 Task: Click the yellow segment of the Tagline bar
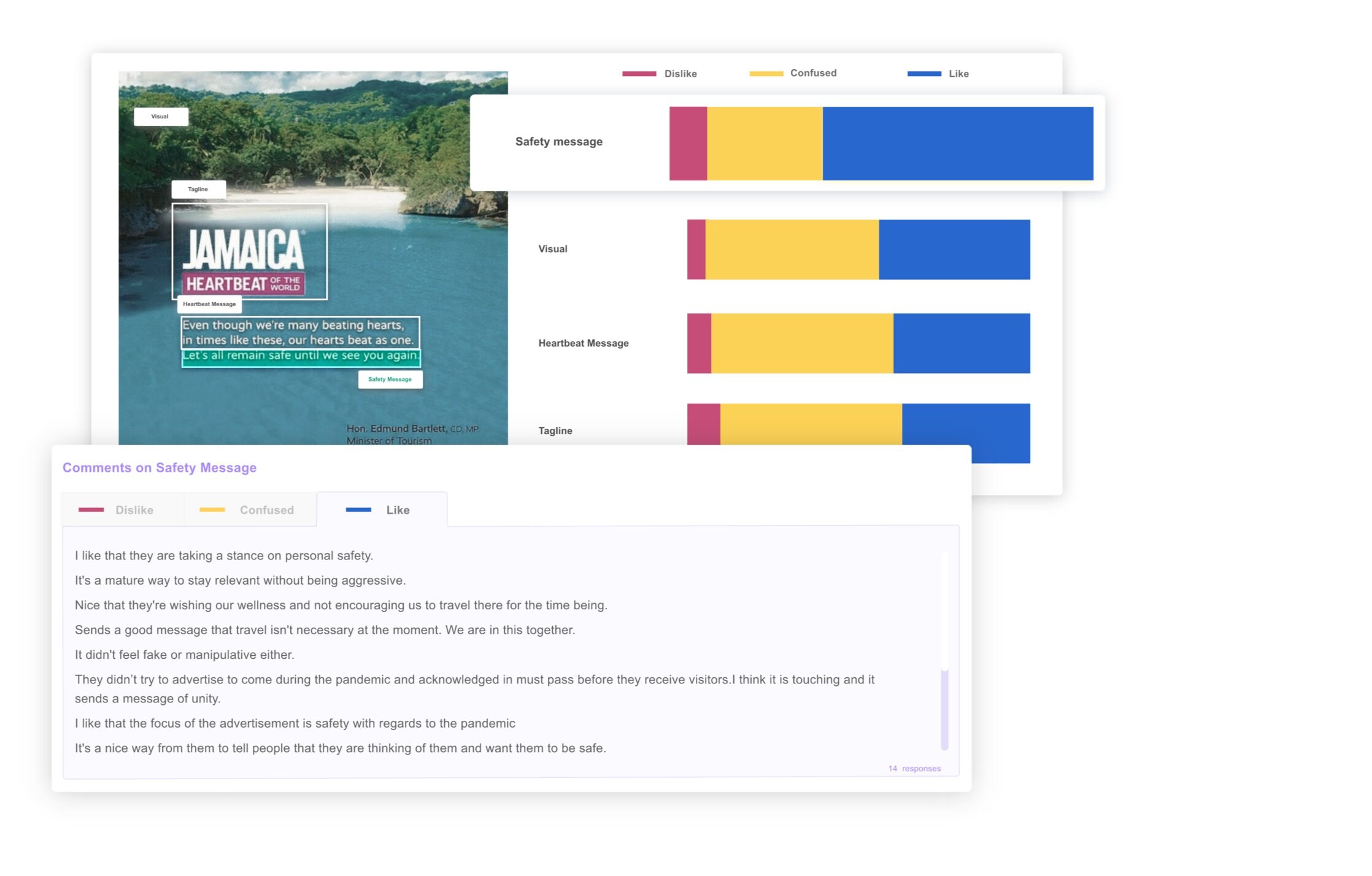810,424
